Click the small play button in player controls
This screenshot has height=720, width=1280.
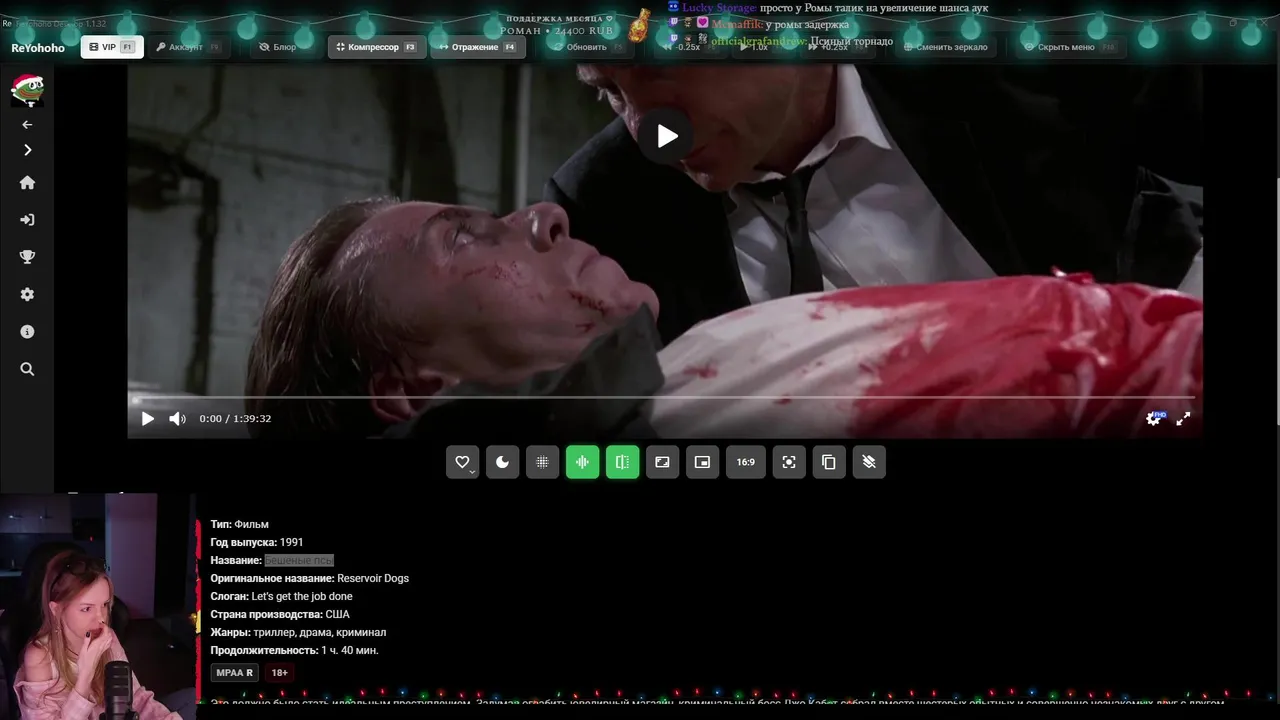148,419
